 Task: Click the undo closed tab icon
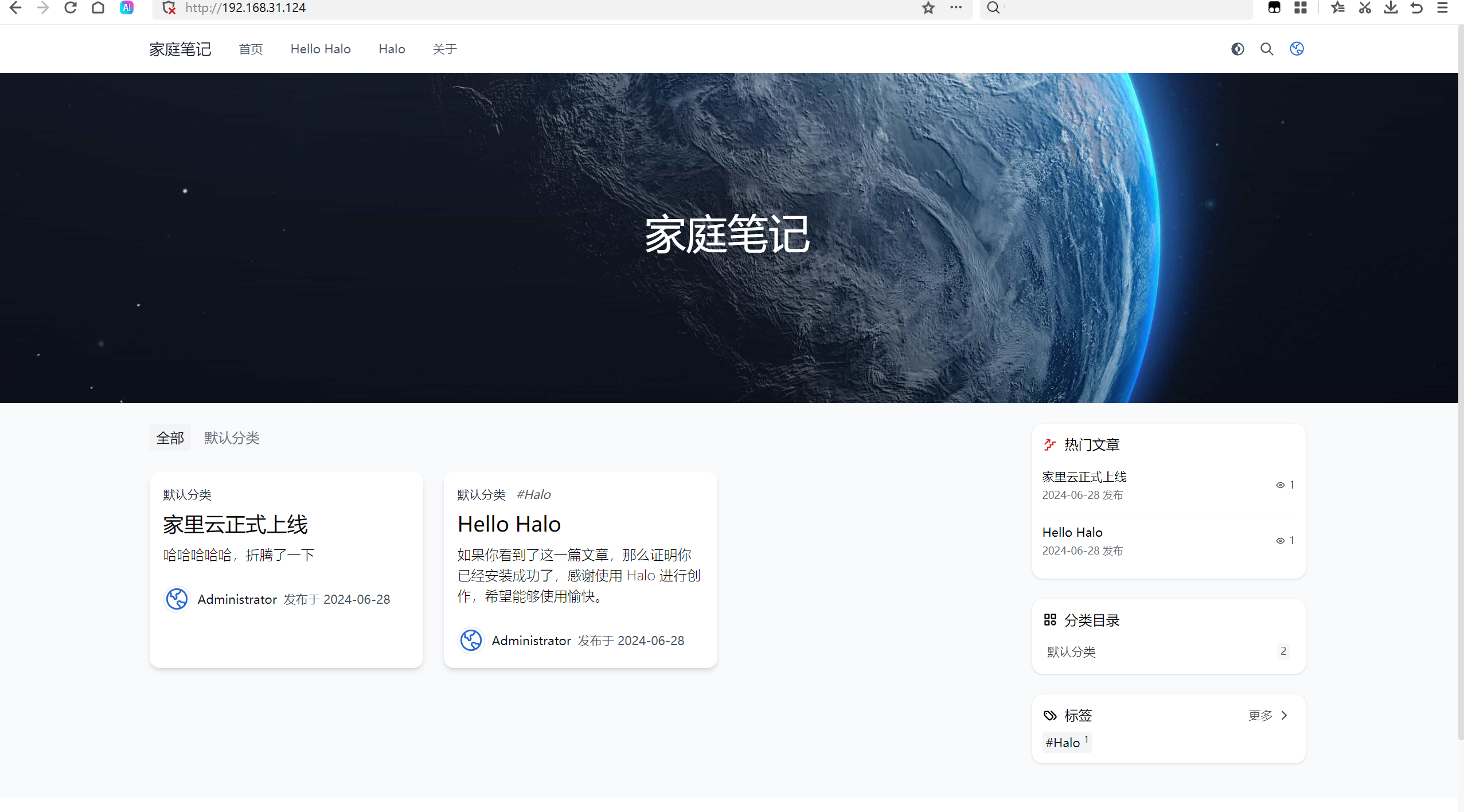1417,7
